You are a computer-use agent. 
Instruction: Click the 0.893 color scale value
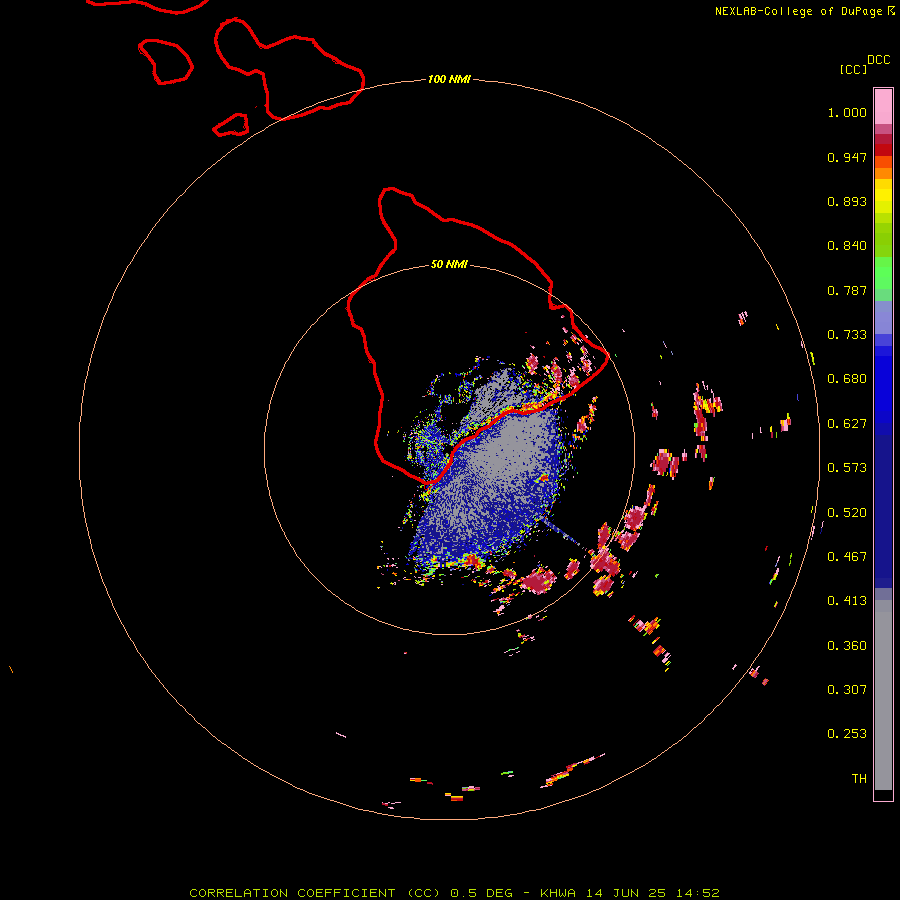point(847,201)
